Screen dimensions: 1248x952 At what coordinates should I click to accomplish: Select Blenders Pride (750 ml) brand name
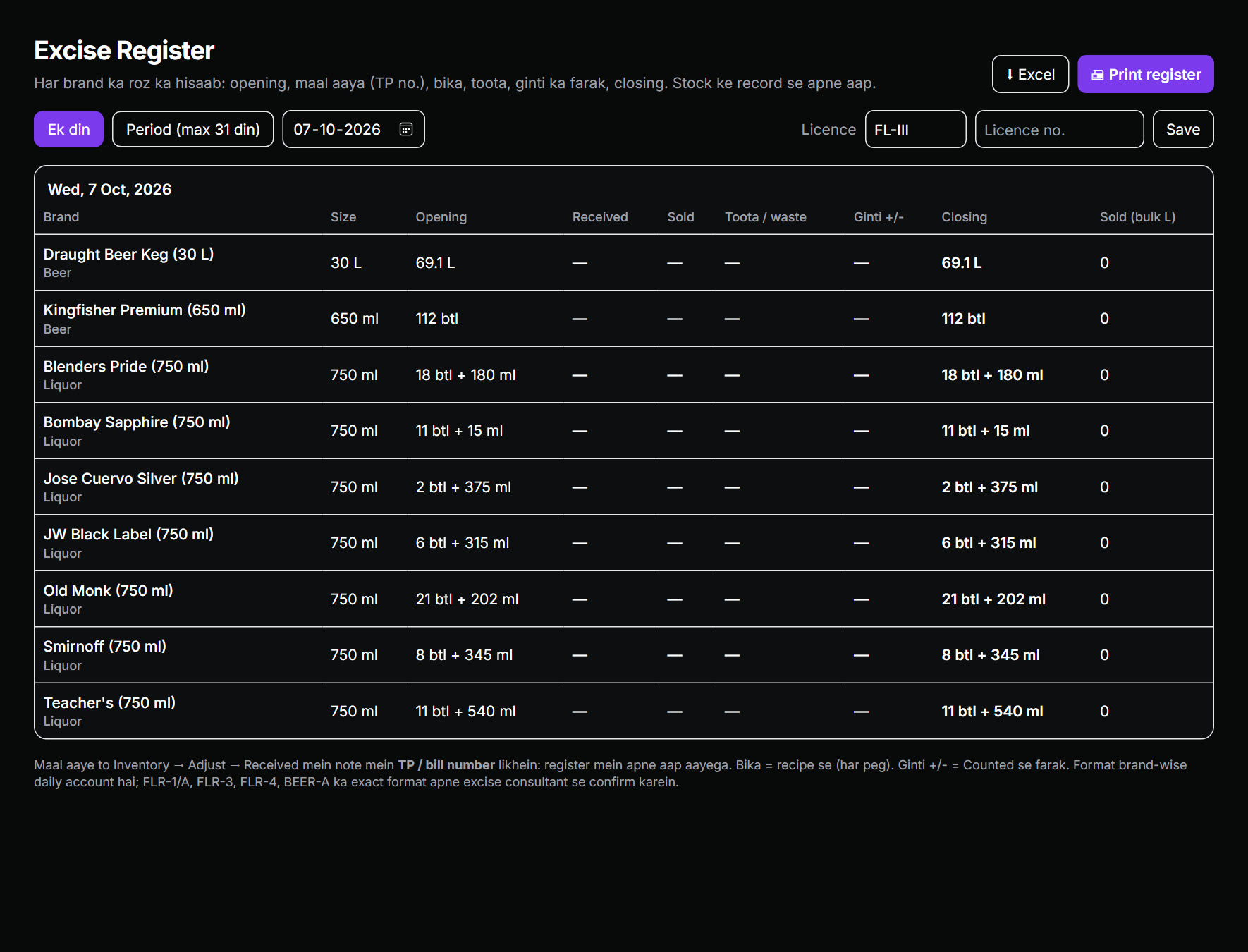(126, 367)
